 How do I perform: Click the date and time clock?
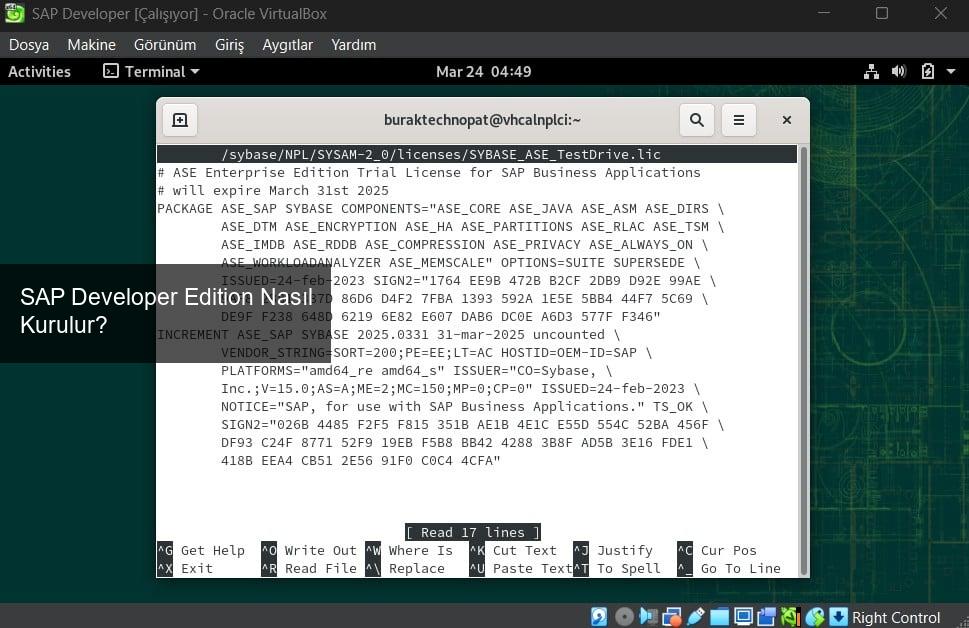point(483,72)
